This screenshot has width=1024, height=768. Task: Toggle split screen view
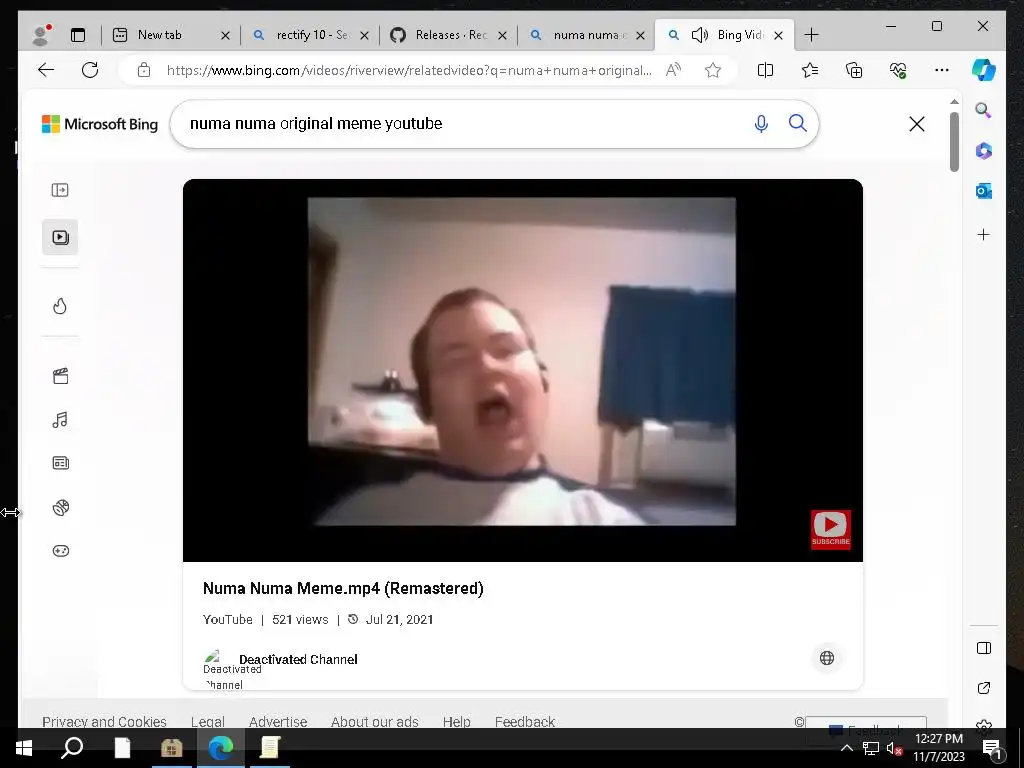click(765, 70)
